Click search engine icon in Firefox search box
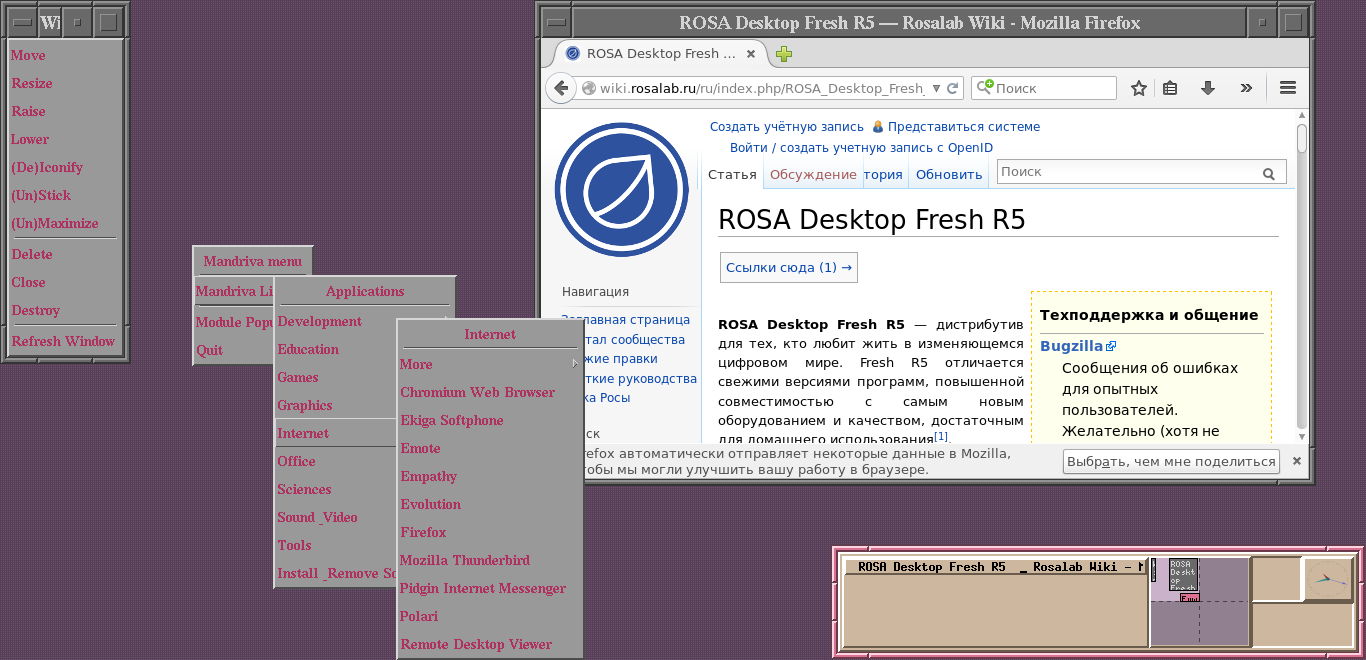This screenshot has width=1366, height=660. 985,88
